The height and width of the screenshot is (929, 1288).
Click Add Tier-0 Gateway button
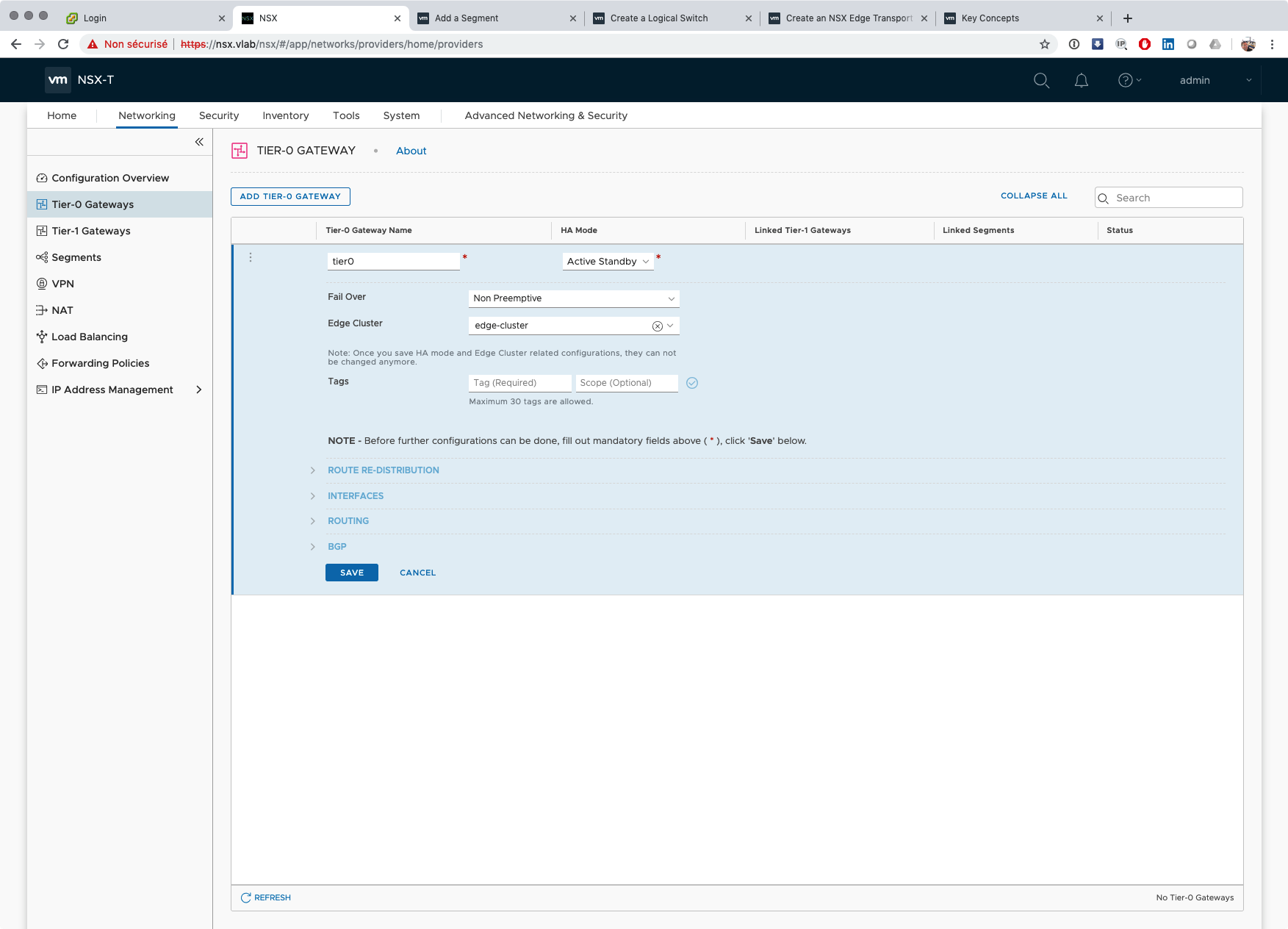(290, 196)
